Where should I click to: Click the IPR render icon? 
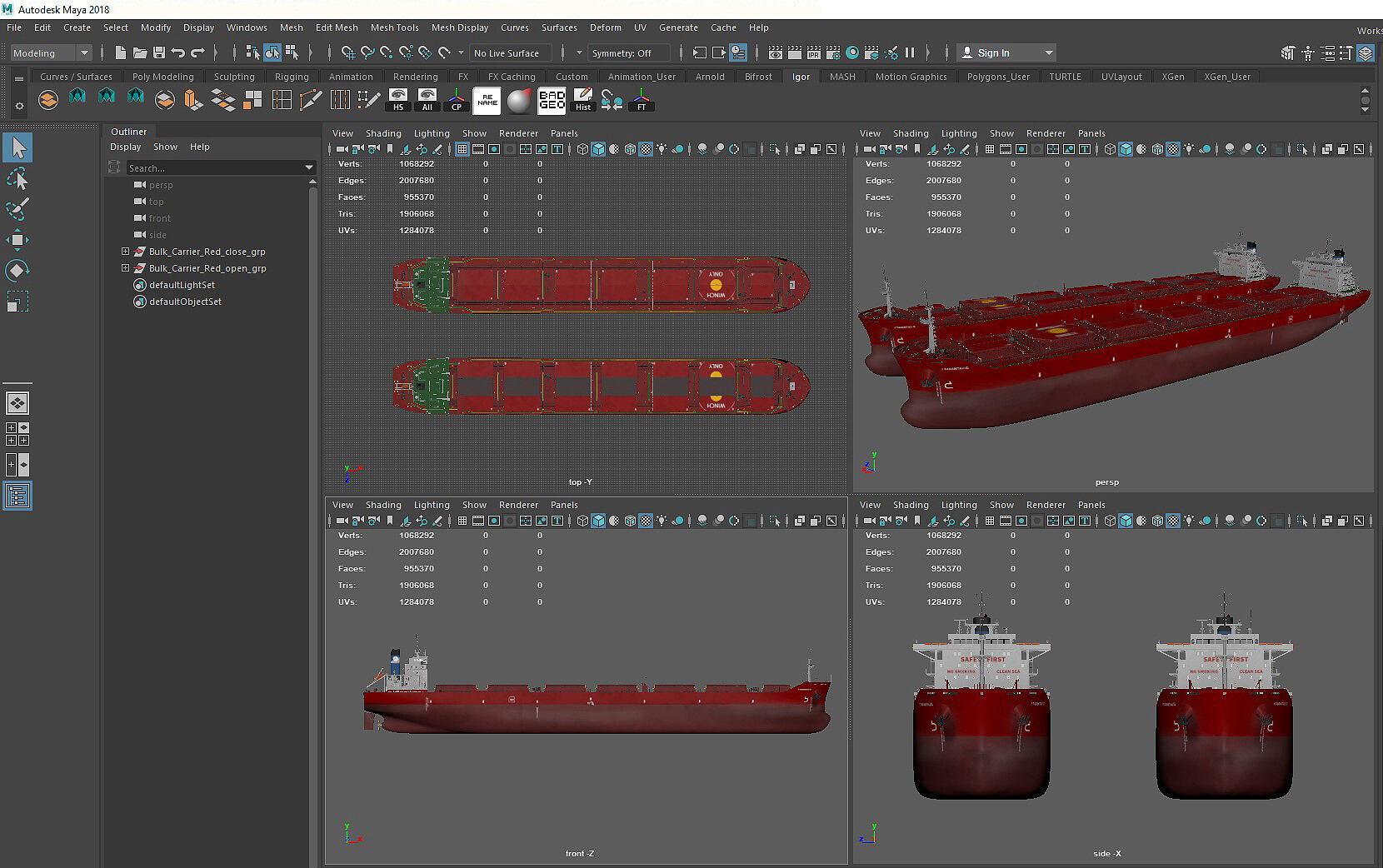tap(813, 52)
